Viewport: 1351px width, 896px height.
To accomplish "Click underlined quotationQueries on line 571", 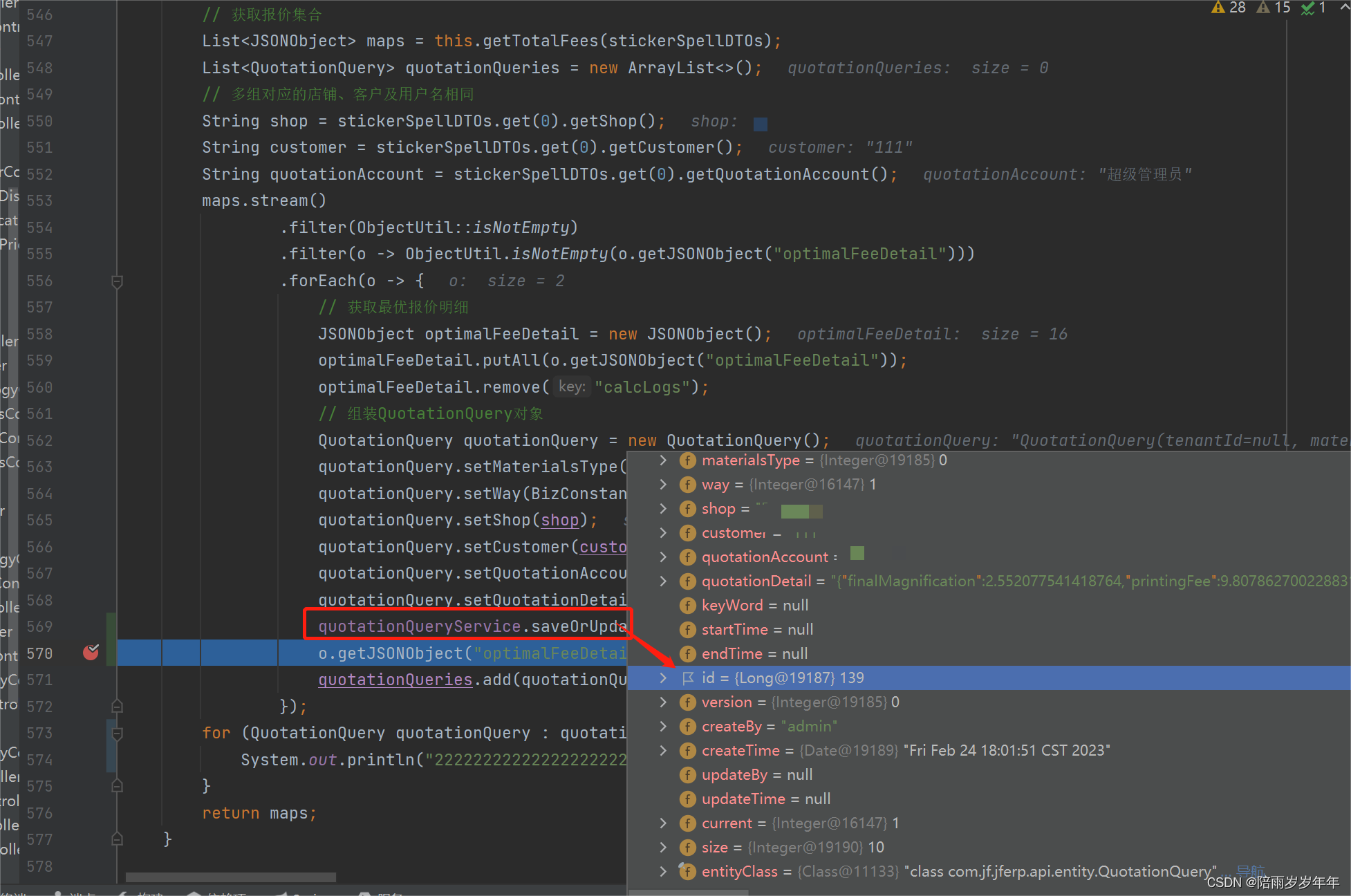I will tap(395, 680).
